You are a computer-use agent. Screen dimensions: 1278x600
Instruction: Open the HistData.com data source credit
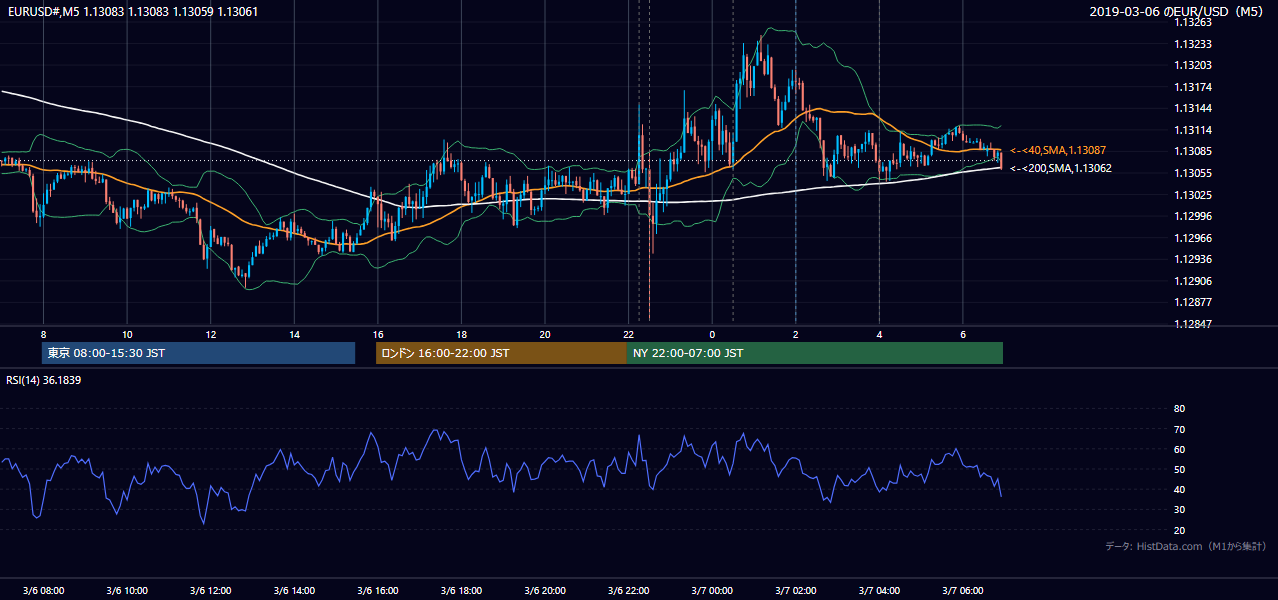[x=1186, y=546]
